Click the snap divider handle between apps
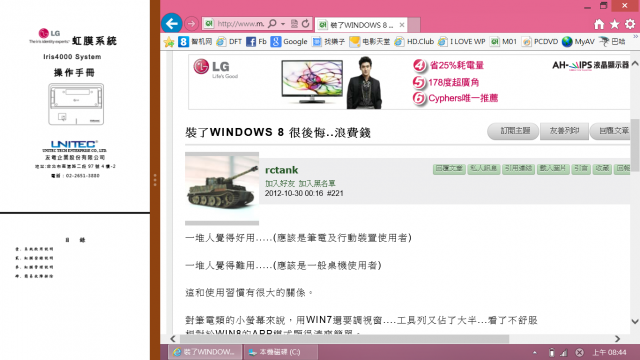 click(x=155, y=180)
